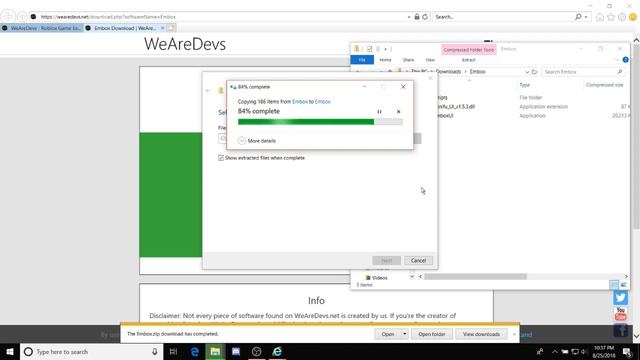The height and width of the screenshot is (360, 640).
Task: Select Downloads in the Explorer breadcrumb
Action: pos(448,71)
